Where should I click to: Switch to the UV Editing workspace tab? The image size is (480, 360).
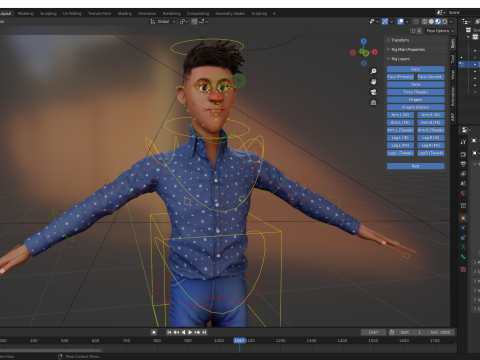[x=72, y=13]
